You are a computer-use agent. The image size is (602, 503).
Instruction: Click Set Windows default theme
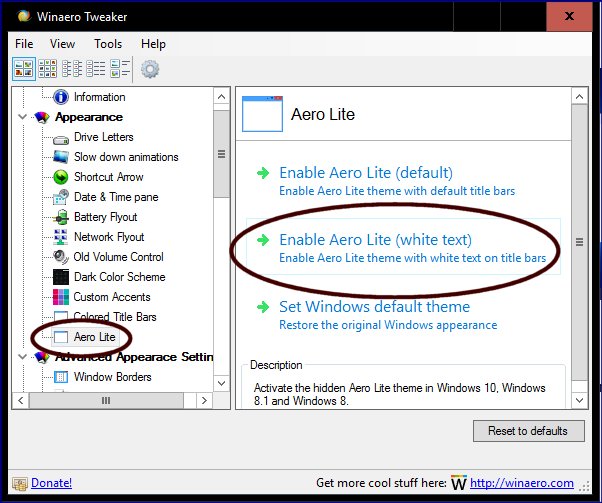click(x=403, y=315)
